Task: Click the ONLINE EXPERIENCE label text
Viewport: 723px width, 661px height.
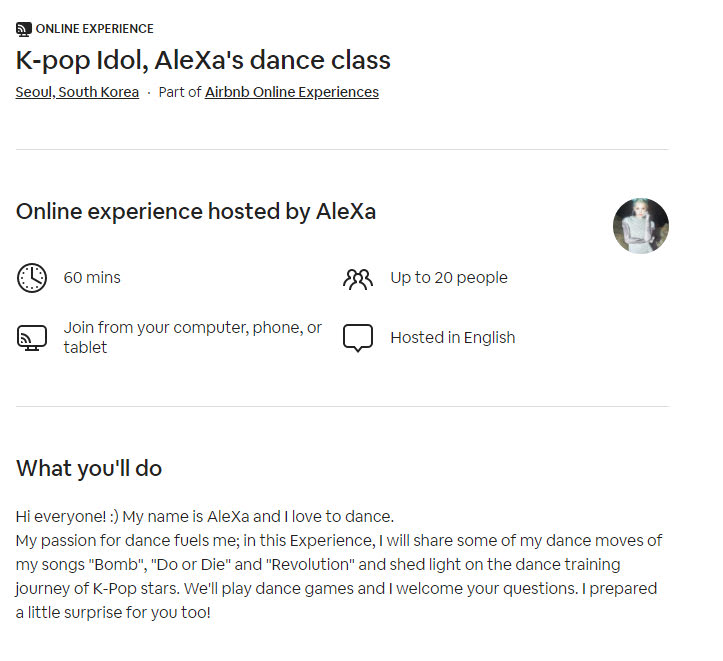Action: [x=94, y=29]
